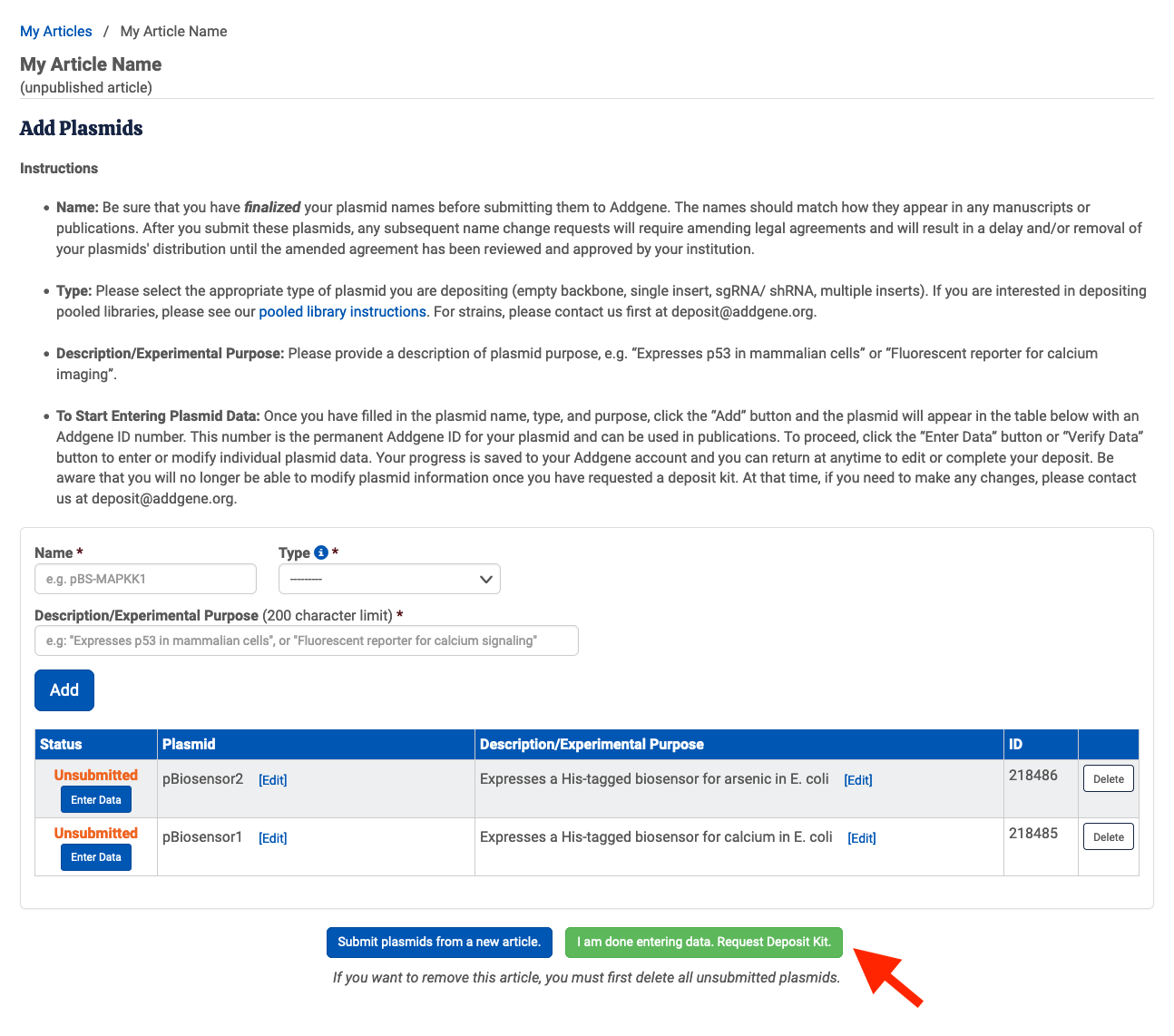
Task: Open the Type field info tooltip icon
Action: (x=319, y=552)
